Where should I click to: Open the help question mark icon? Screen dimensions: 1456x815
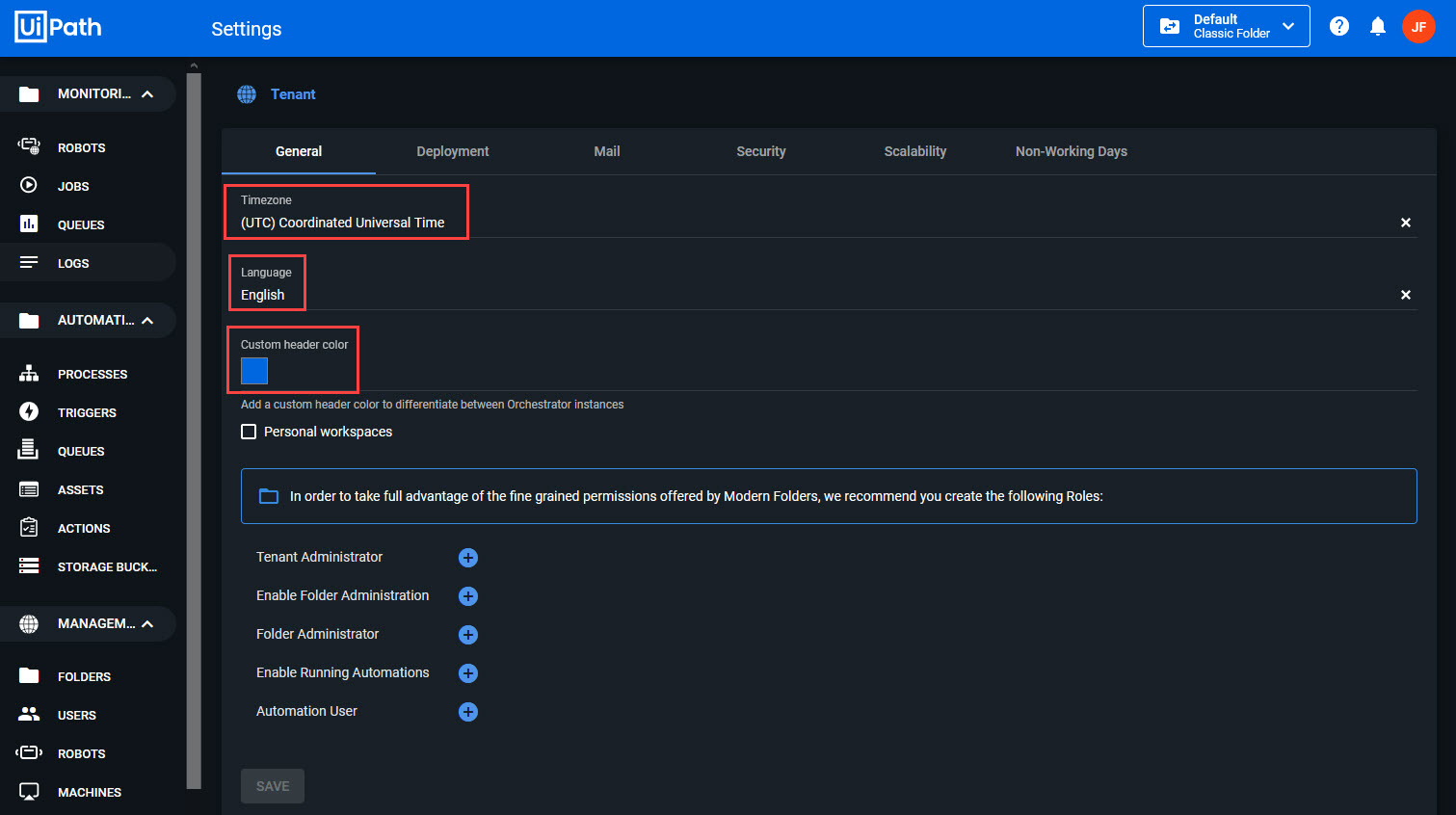[1339, 27]
